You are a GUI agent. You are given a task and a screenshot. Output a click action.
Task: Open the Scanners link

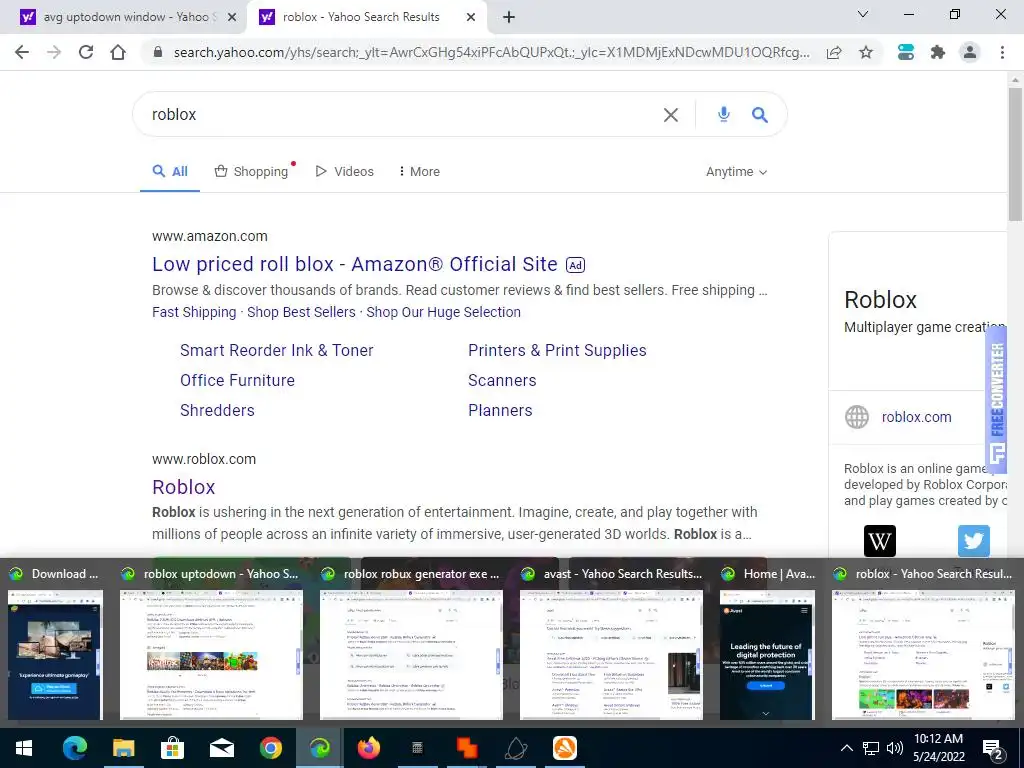coord(502,381)
